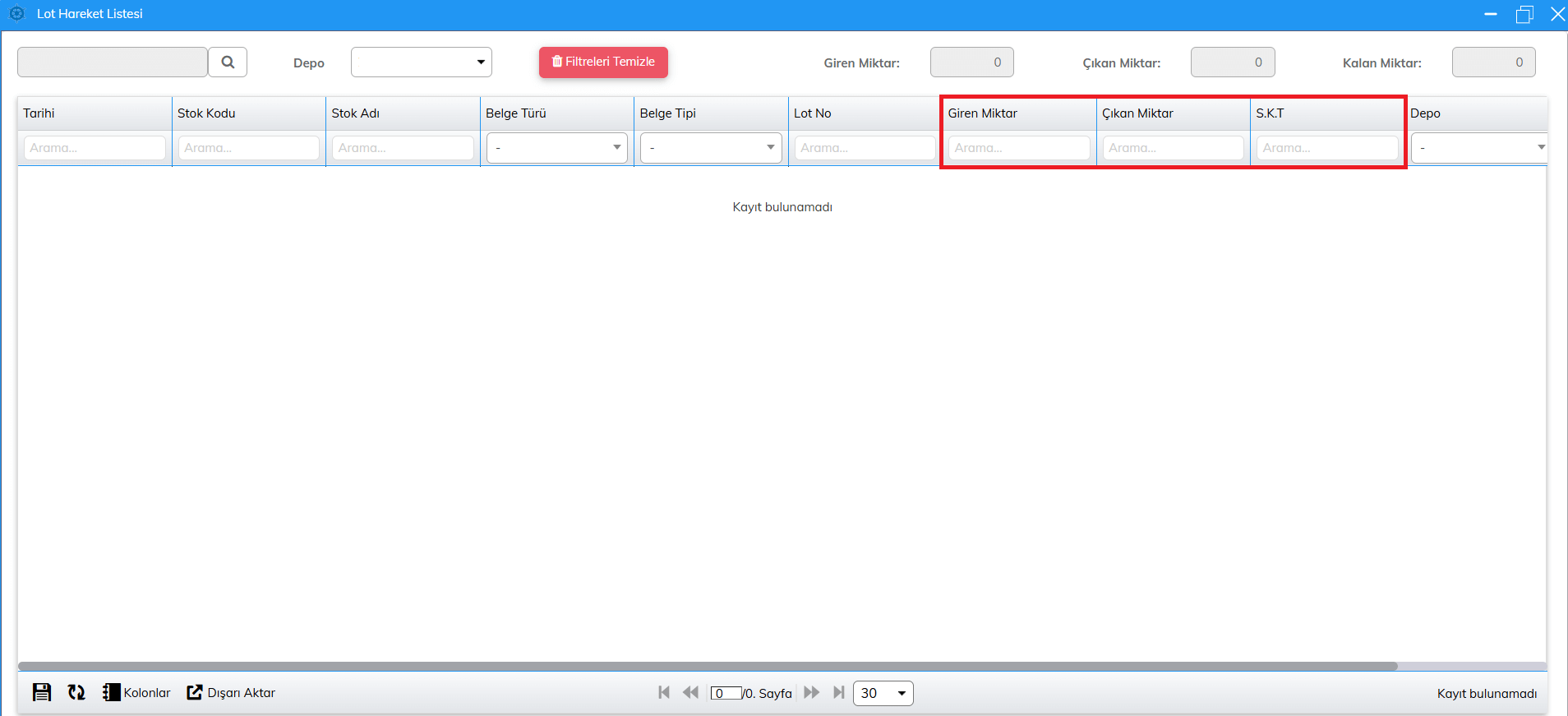Viewport: 1568px width, 716px height.
Task: Click the S.K.T column search field
Action: pyautogui.click(x=1327, y=148)
